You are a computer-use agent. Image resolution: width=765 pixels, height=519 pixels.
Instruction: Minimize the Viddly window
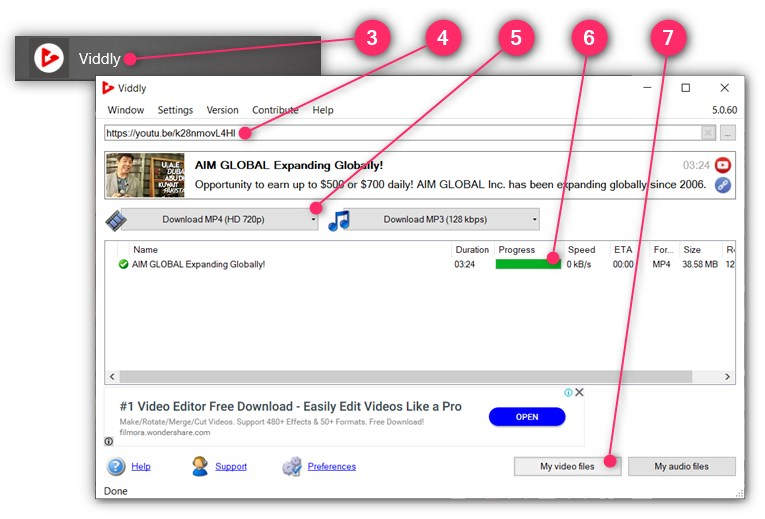pyautogui.click(x=647, y=88)
